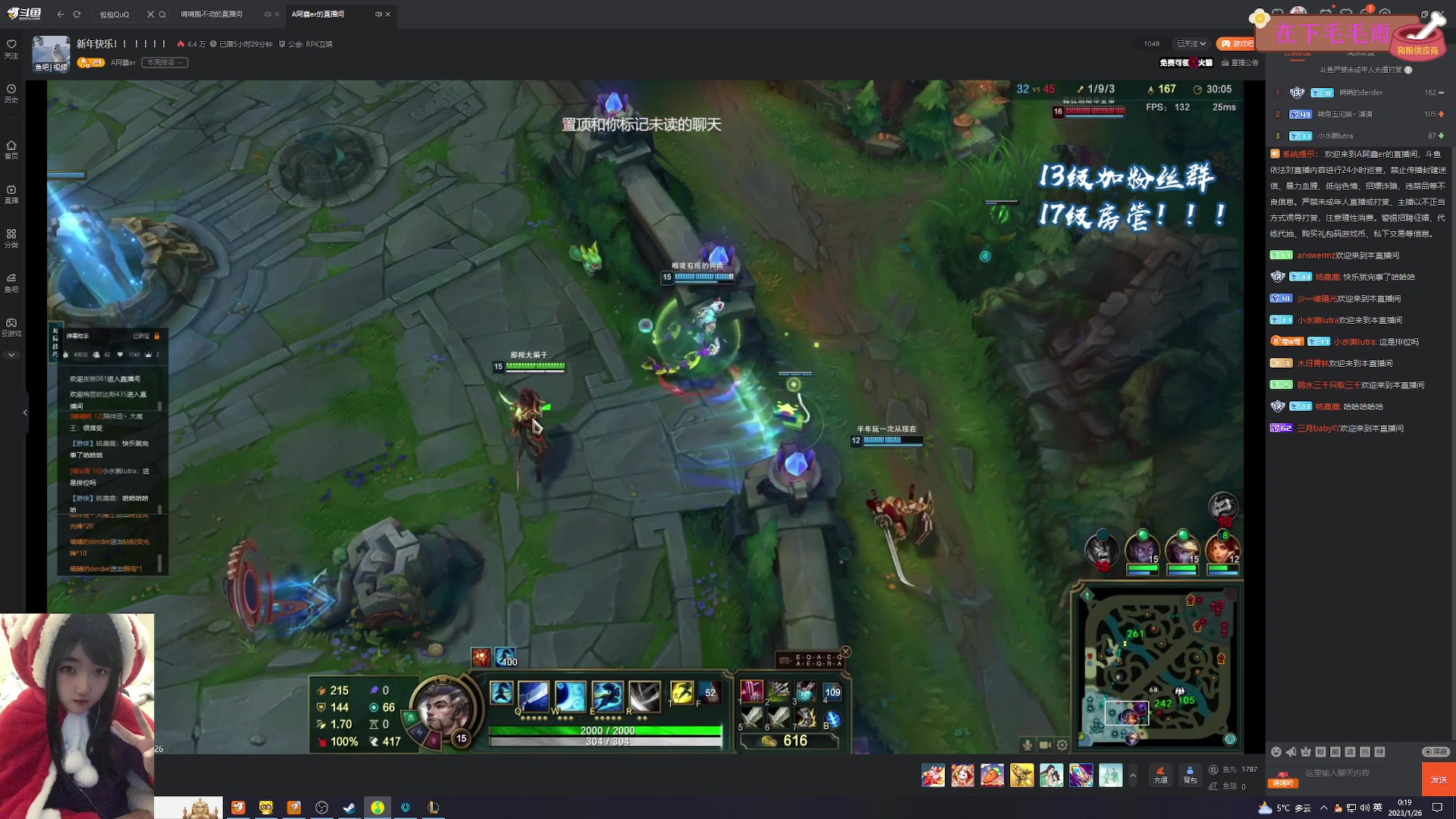The height and width of the screenshot is (819, 1456).
Task: Click the 本周排名 ranking badge
Action: tap(164, 63)
